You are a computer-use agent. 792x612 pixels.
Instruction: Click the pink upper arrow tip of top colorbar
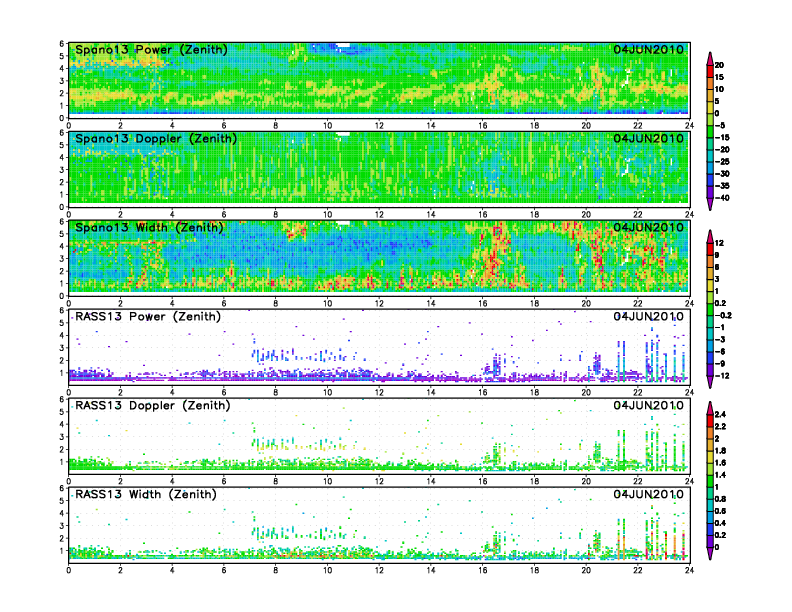710,59
